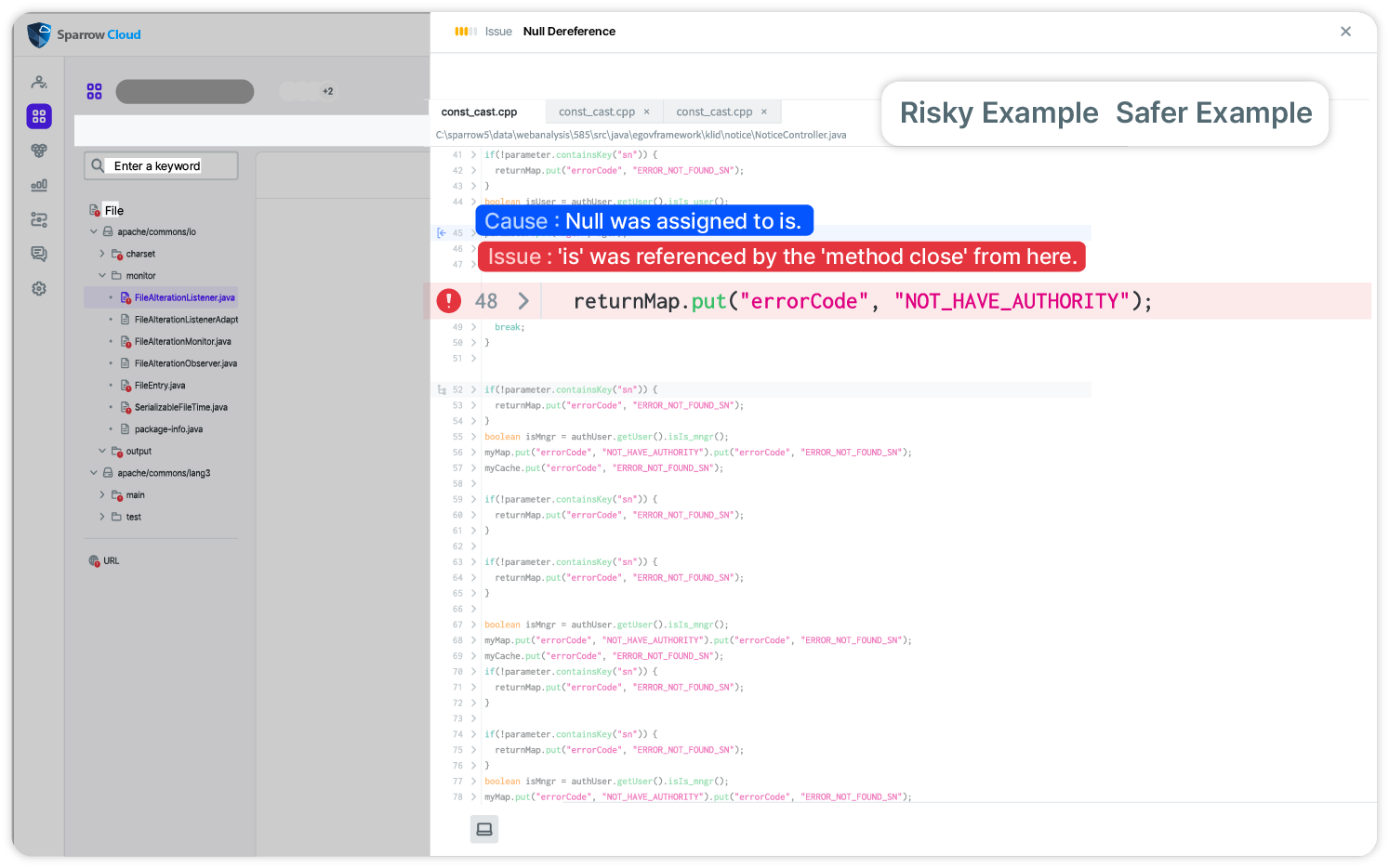
Task: Click the FileEntry.java file icon
Action: (x=126, y=385)
